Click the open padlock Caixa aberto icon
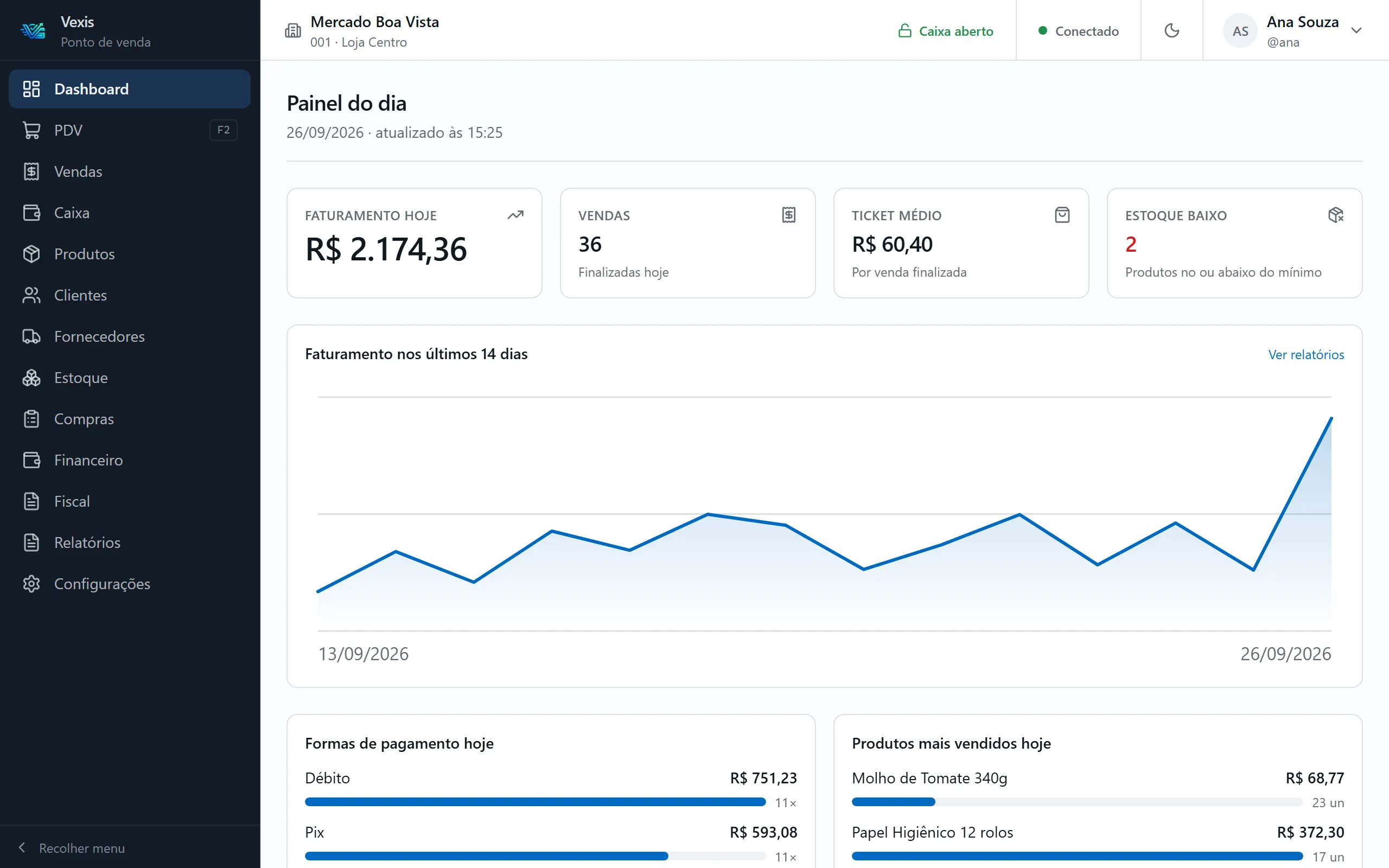Screen dimensions: 1389x868 (904, 30)
